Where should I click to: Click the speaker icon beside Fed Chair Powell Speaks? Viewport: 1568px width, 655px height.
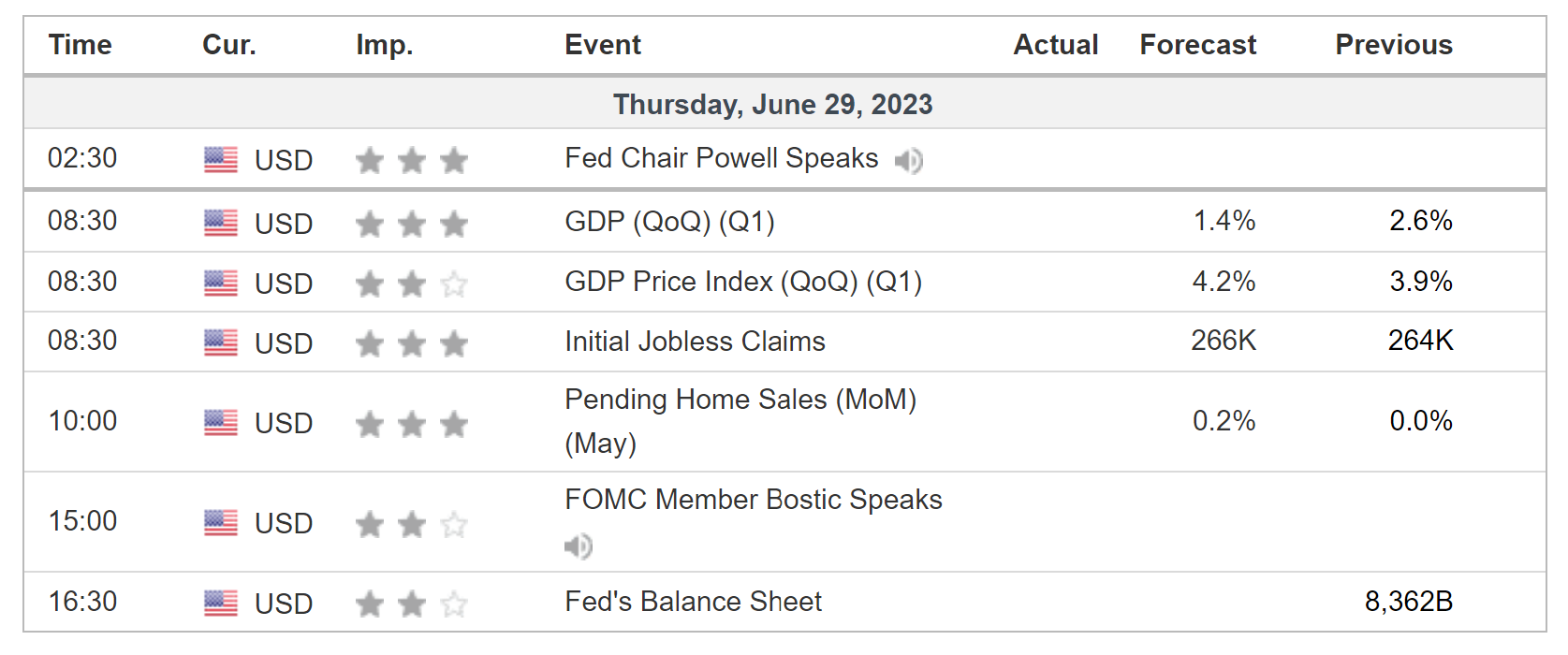coord(908,161)
